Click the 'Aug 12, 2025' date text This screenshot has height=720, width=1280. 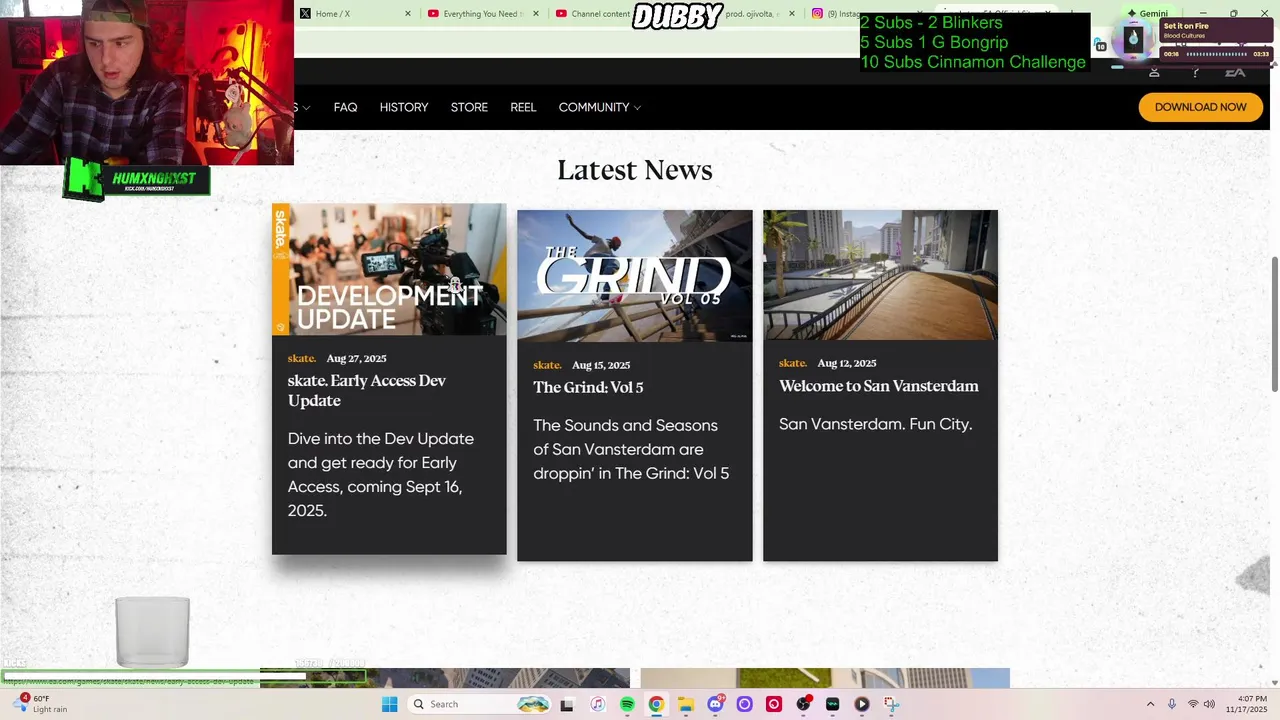(x=846, y=363)
